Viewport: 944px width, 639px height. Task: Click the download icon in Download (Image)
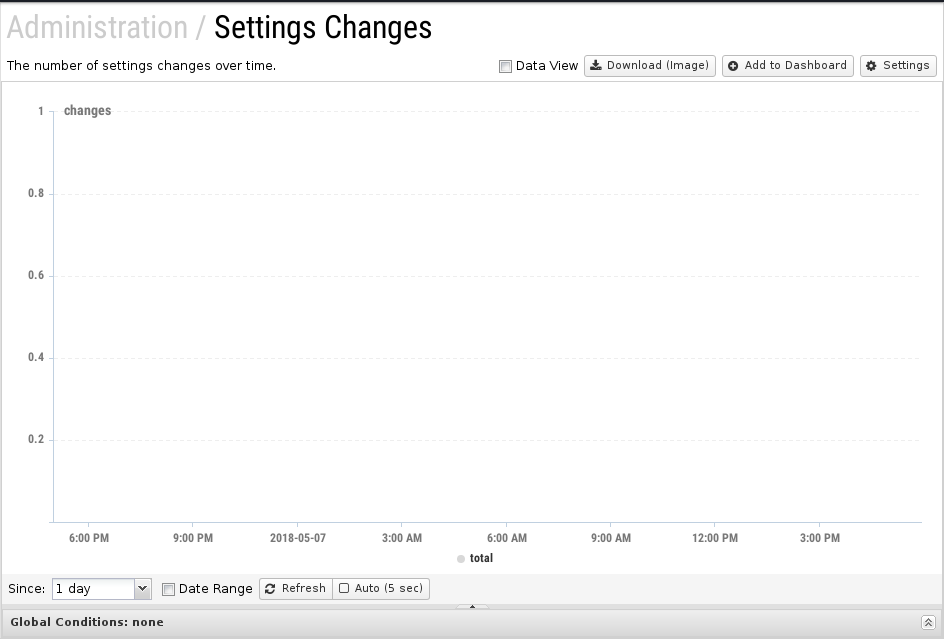point(595,66)
